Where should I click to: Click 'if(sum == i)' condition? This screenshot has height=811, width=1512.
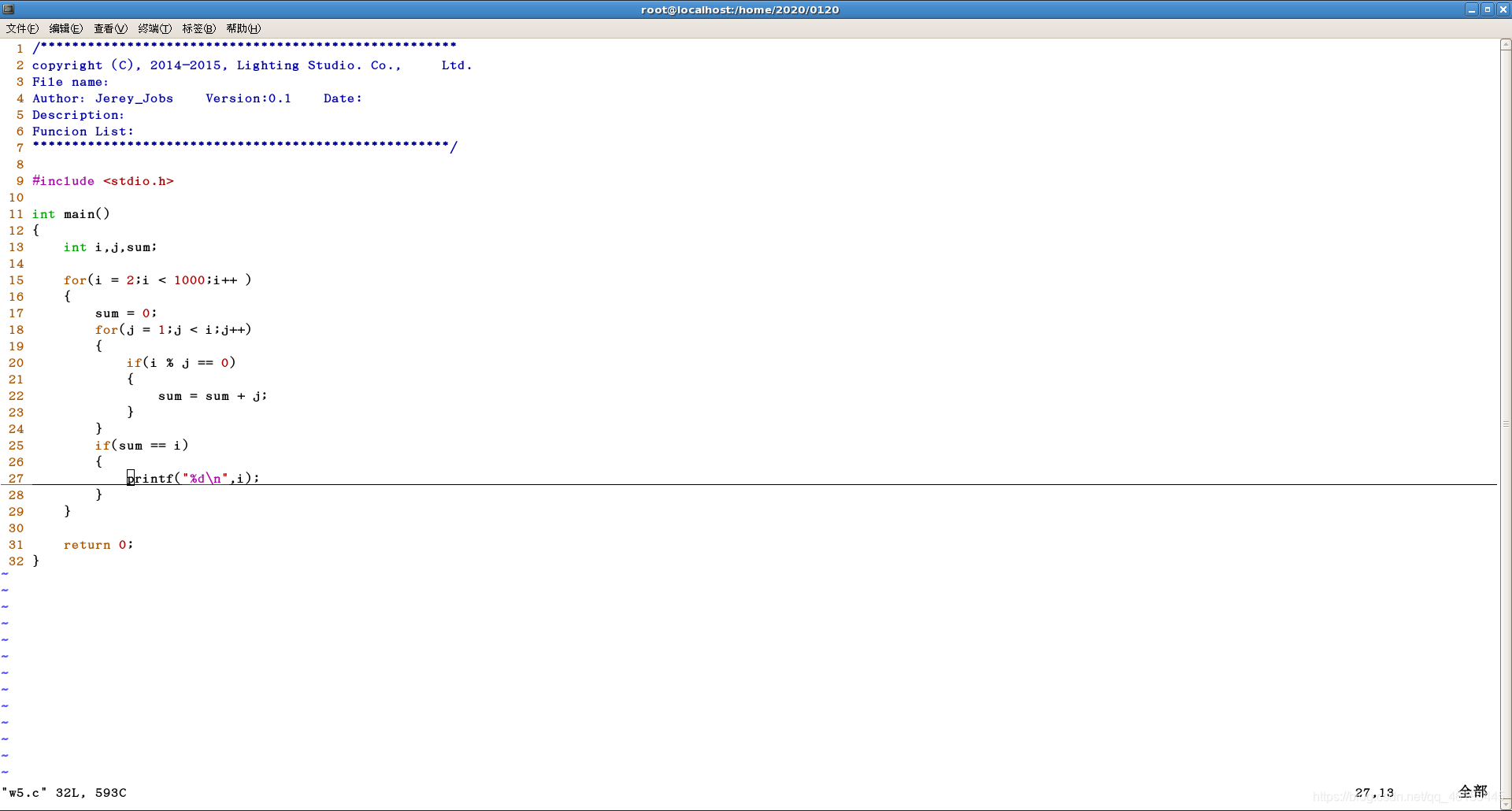[x=142, y=446]
